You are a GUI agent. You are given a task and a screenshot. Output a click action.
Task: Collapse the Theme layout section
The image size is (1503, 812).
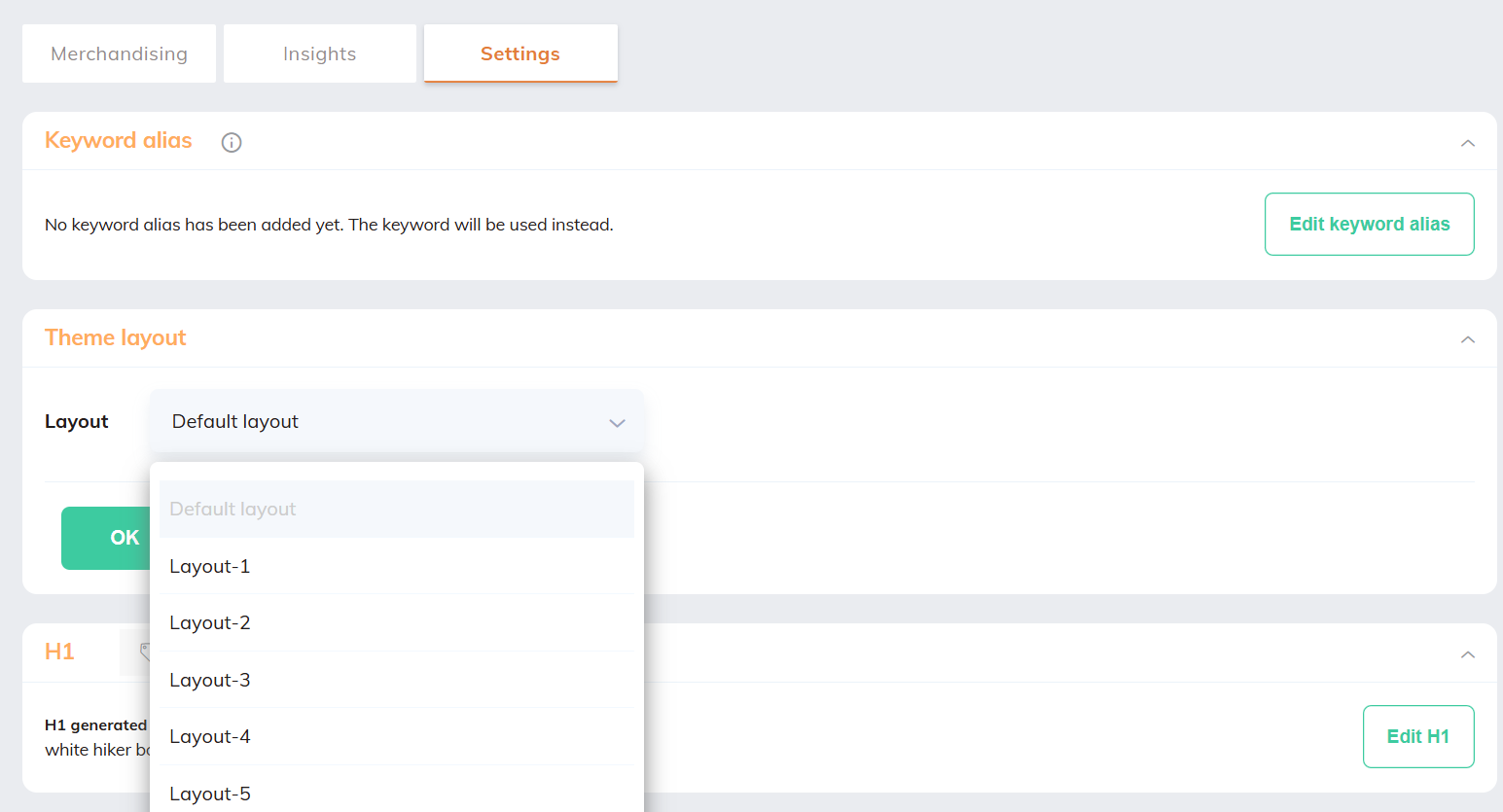pyautogui.click(x=1467, y=339)
